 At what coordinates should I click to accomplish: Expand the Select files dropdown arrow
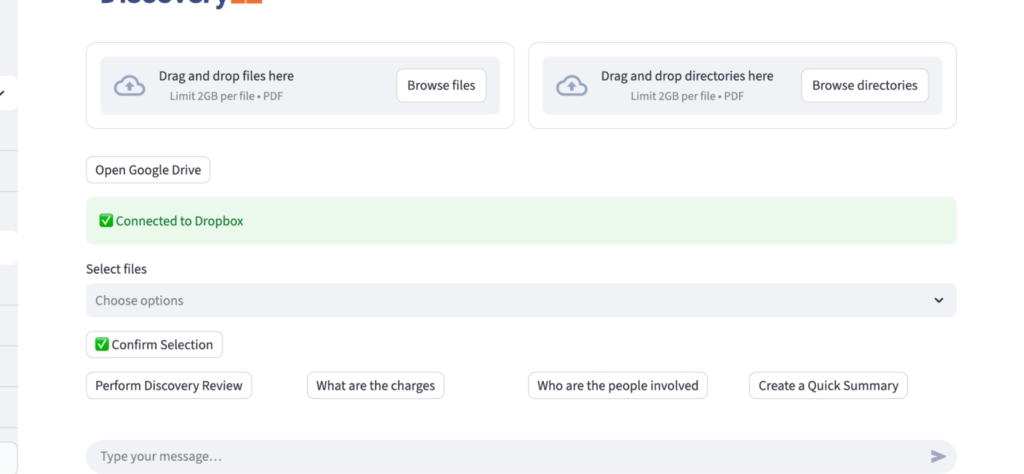coord(938,301)
